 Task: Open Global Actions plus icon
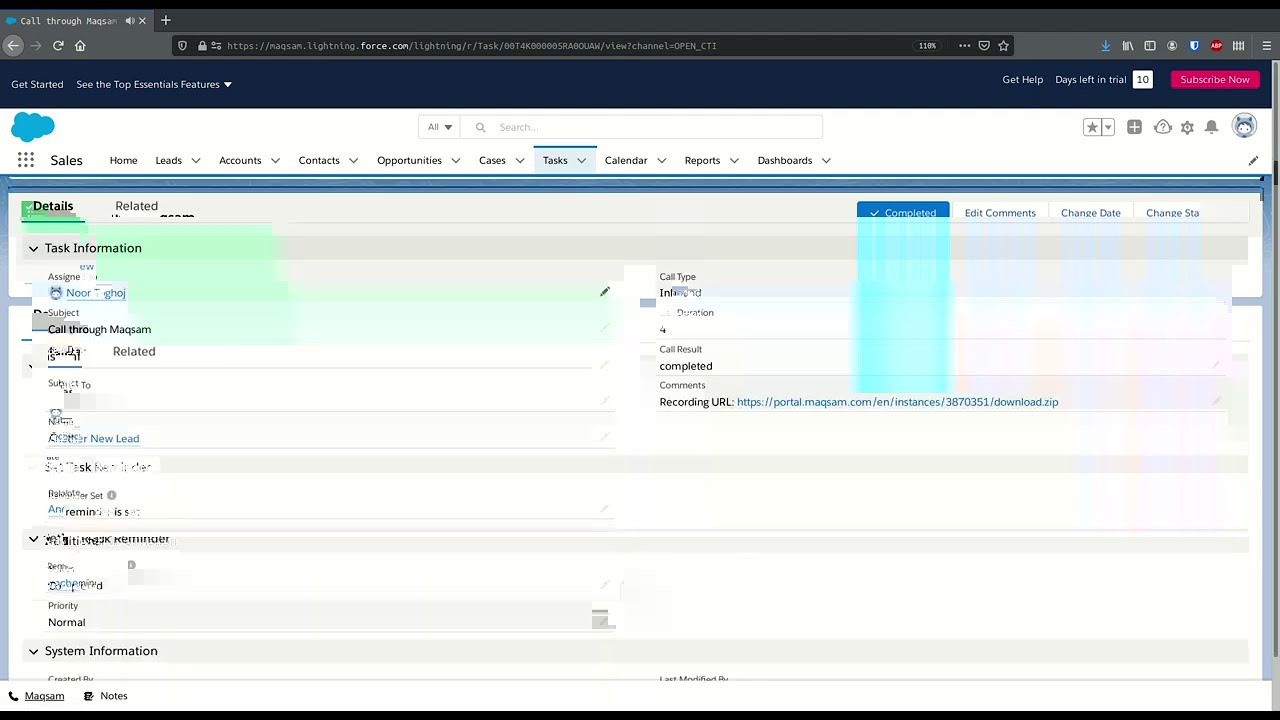(x=1134, y=127)
